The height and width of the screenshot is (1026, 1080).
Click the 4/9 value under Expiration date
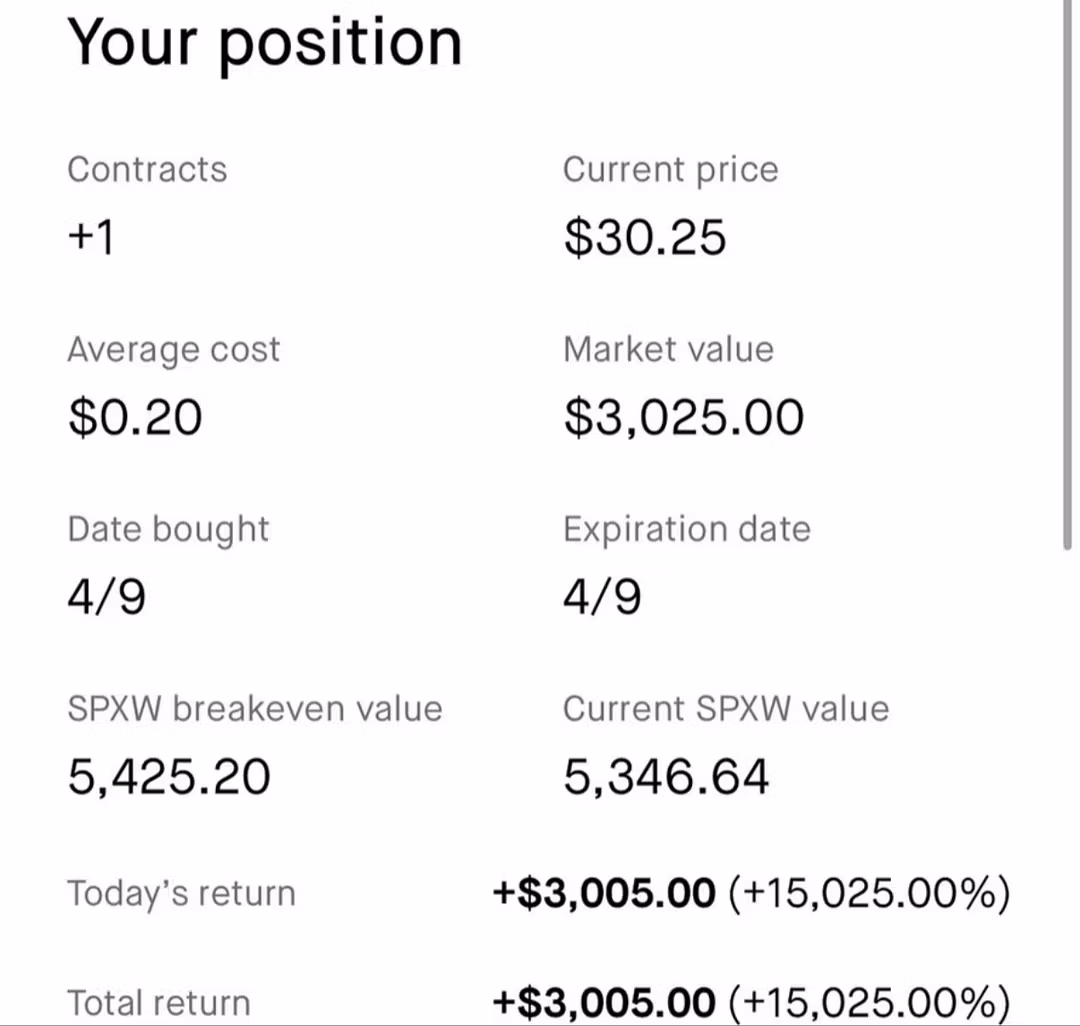pyautogui.click(x=602, y=597)
